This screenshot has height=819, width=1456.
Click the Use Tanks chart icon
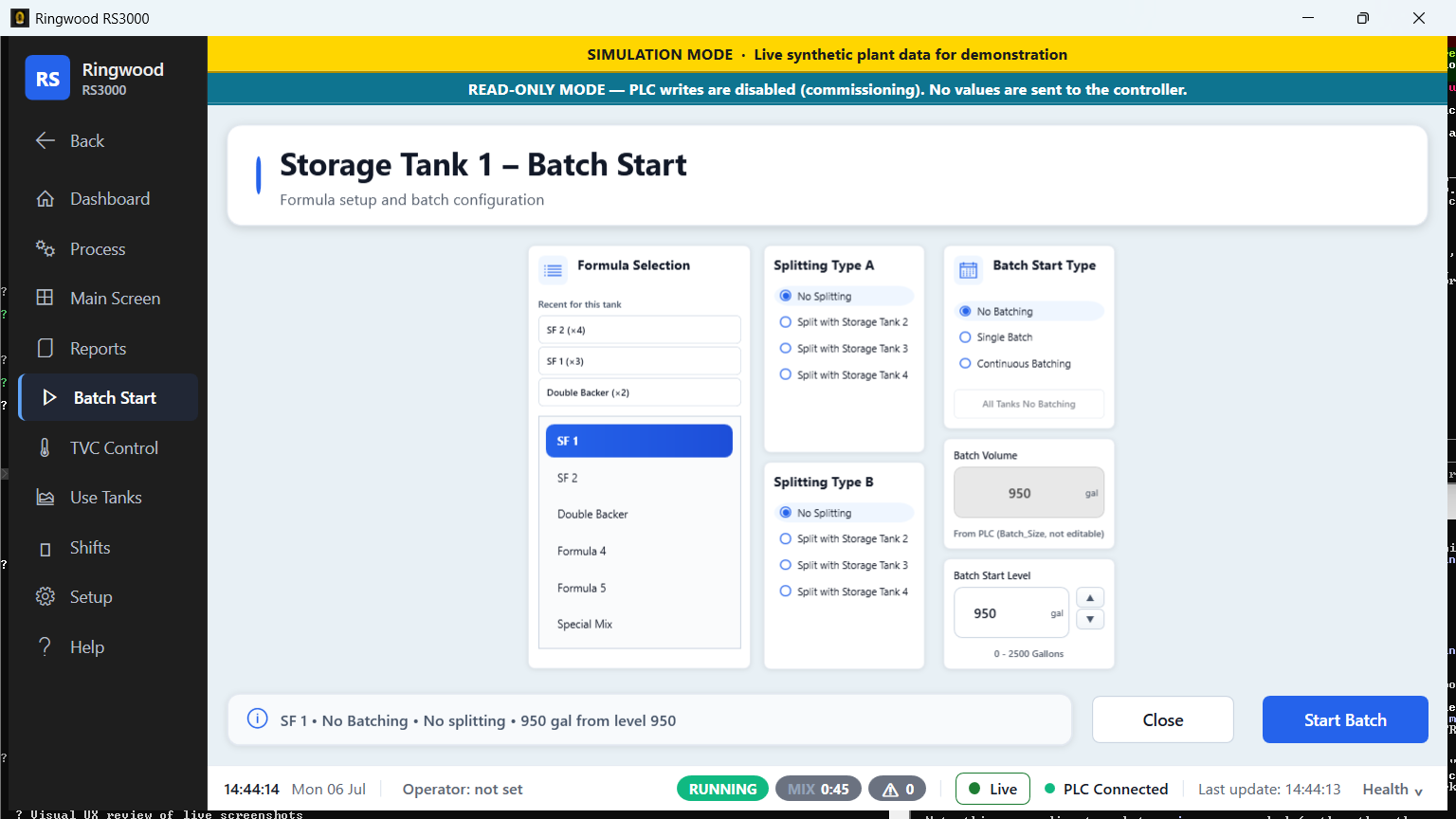click(x=45, y=498)
